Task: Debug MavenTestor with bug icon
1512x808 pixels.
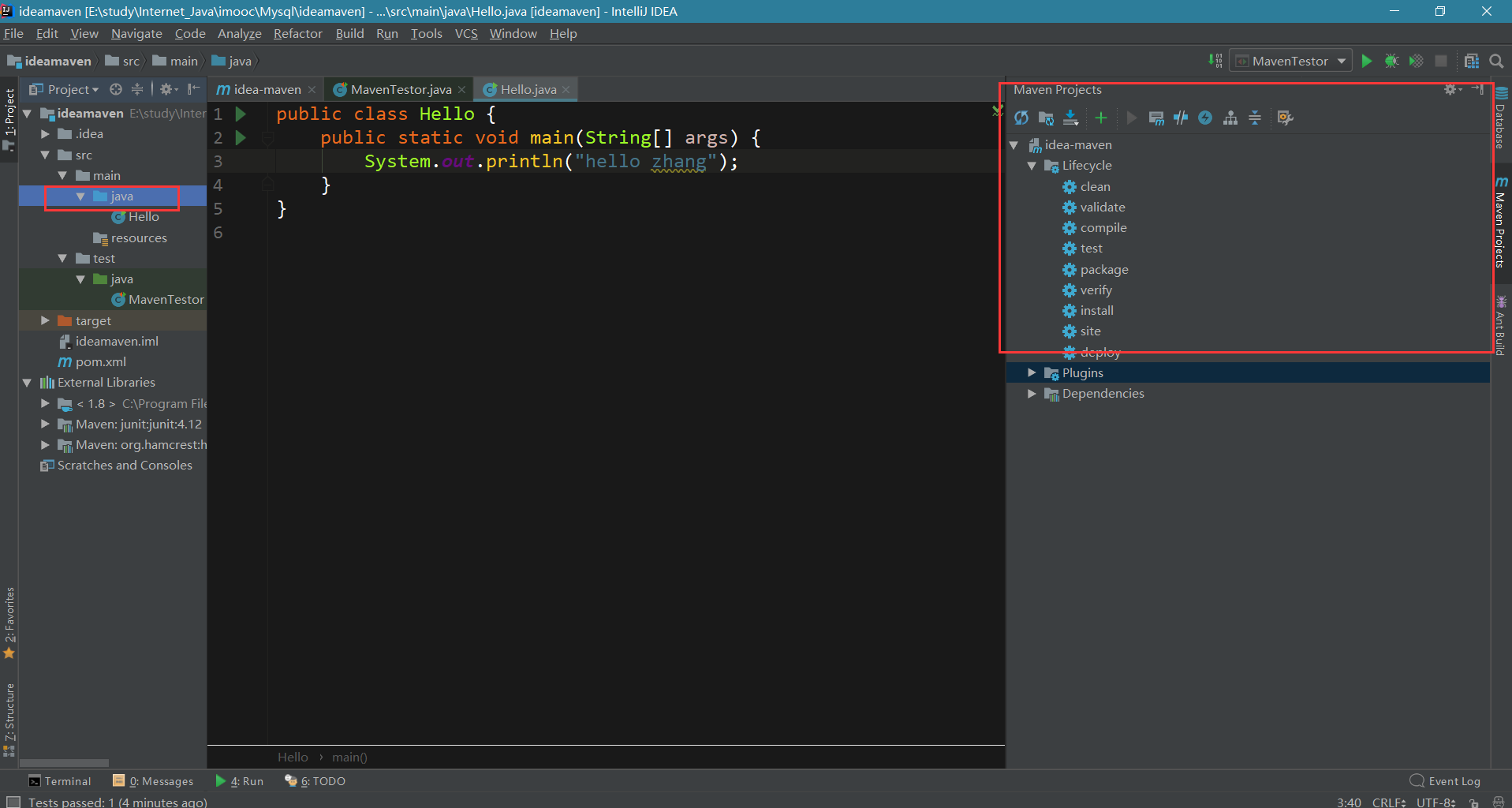Action: click(1391, 61)
